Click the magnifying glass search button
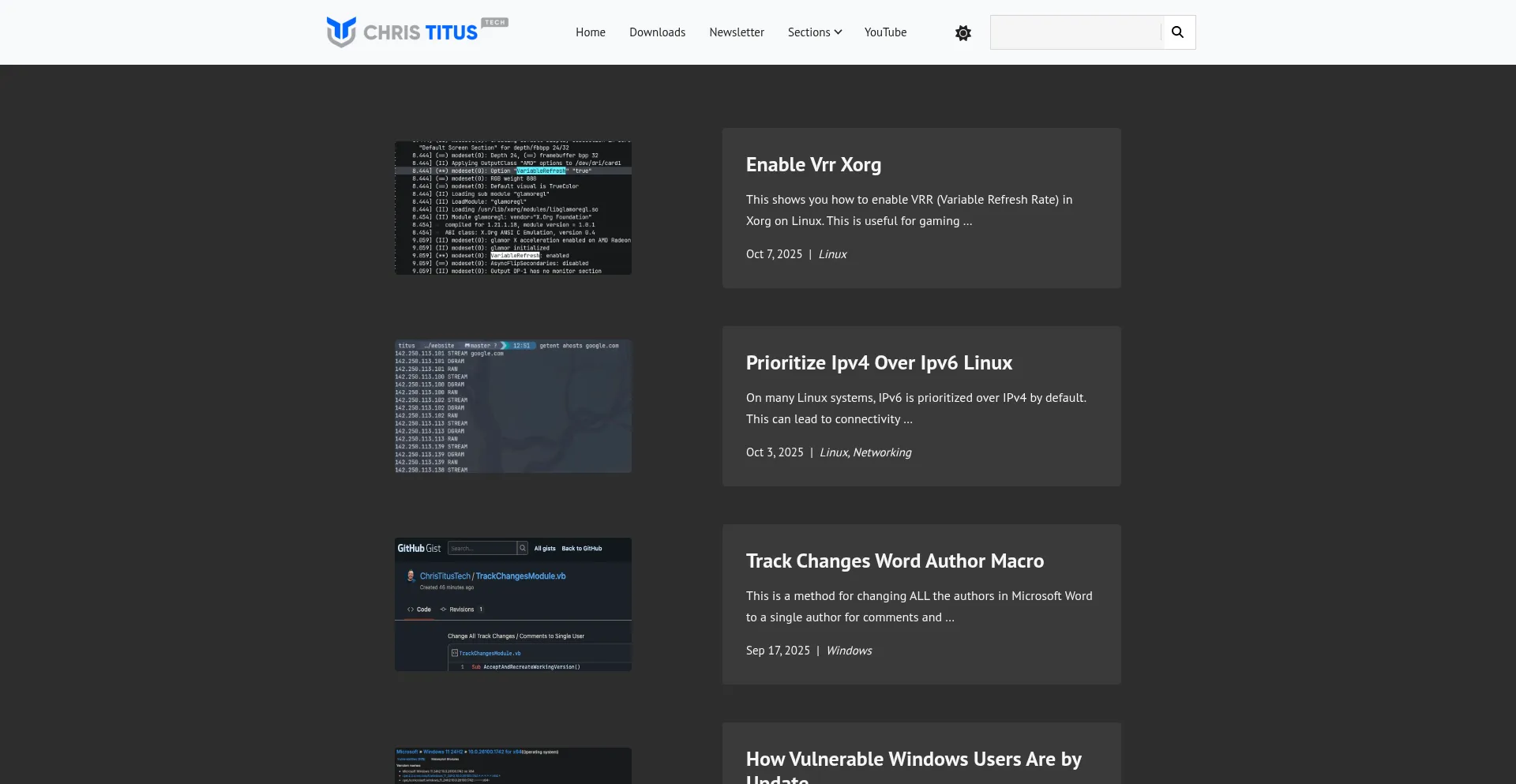1516x784 pixels. point(1177,32)
